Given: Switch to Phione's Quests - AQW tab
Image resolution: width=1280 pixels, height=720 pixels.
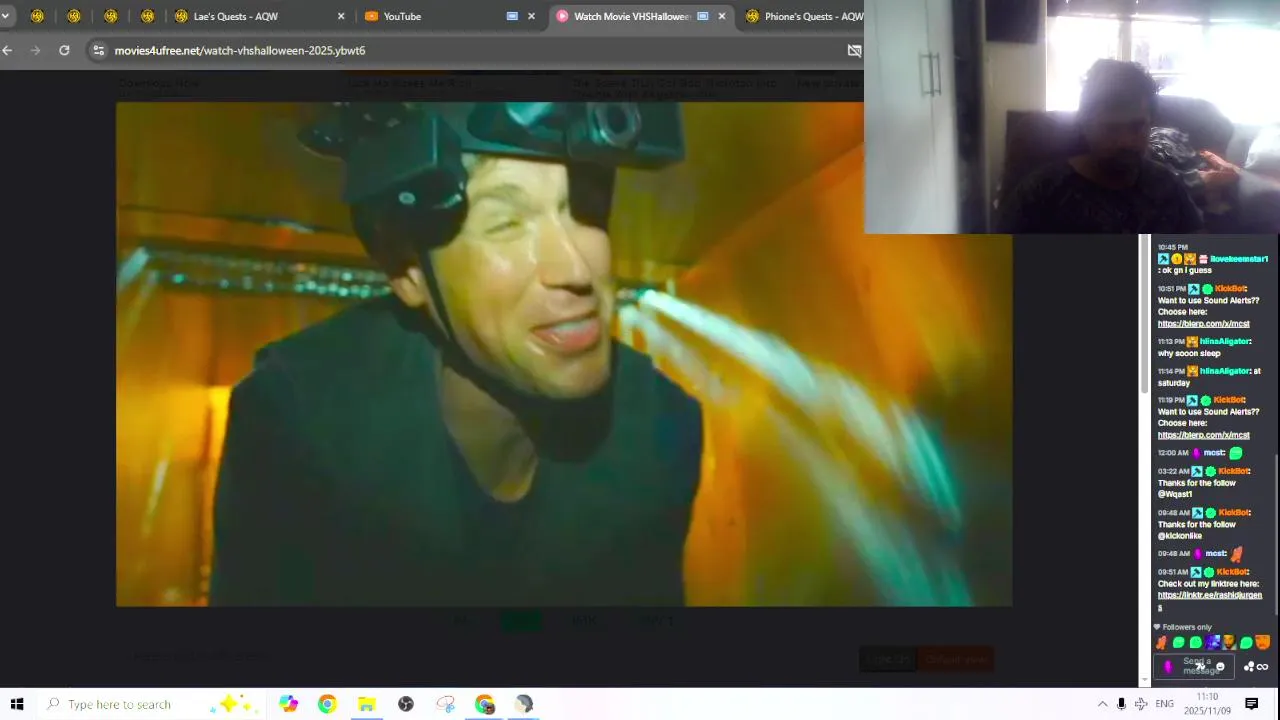Looking at the screenshot, I should pos(803,16).
